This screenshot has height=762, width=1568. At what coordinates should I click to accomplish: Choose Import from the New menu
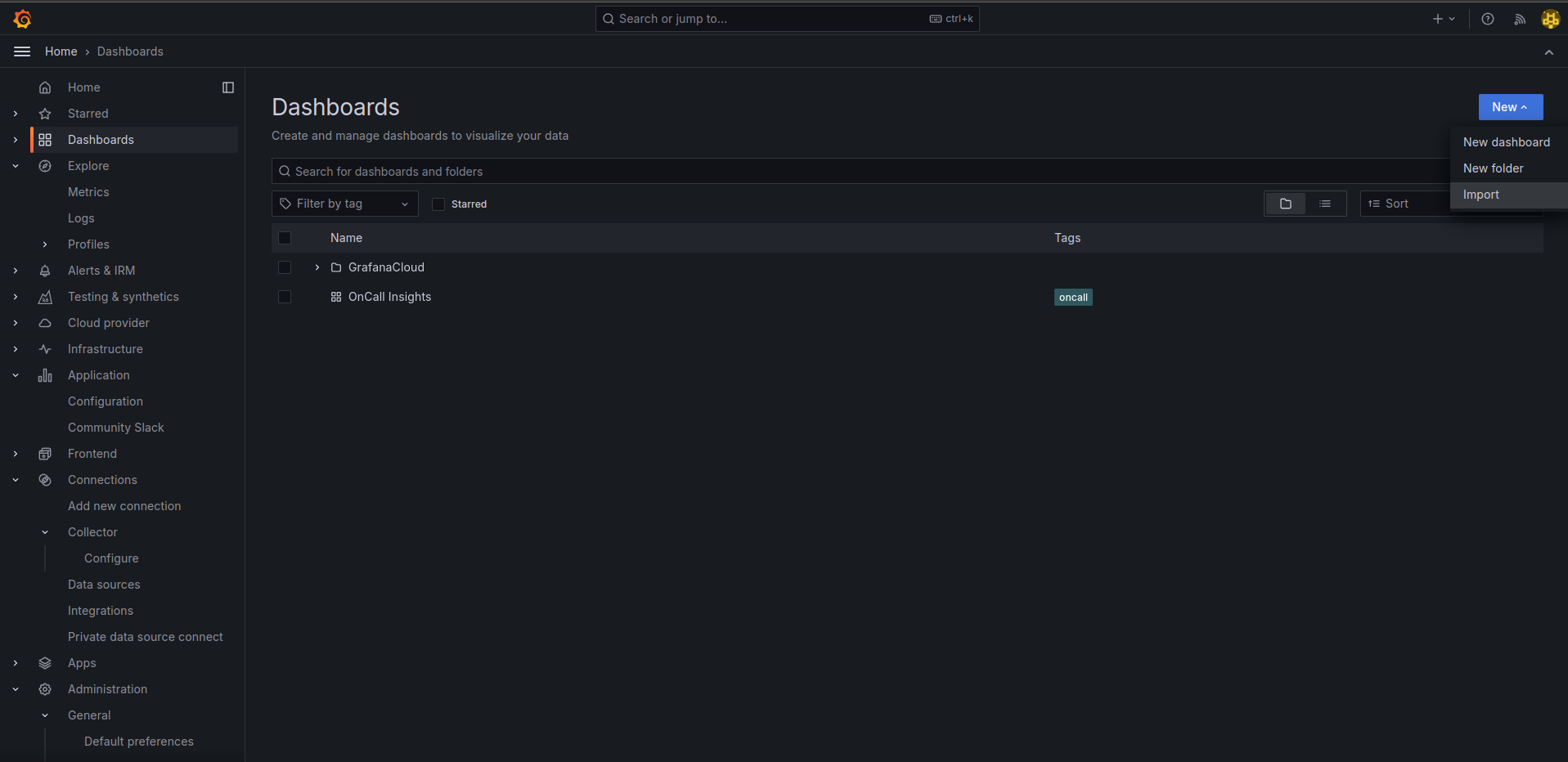click(x=1480, y=195)
